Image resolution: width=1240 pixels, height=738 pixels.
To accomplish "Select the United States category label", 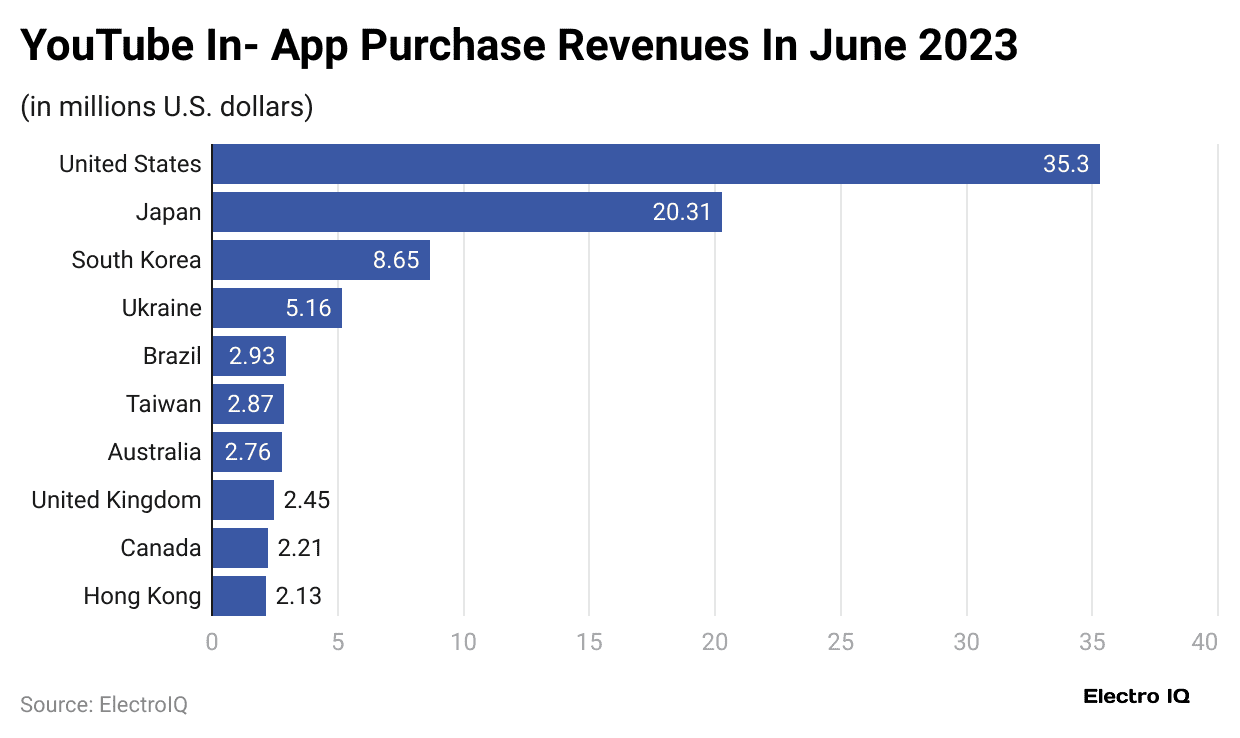I will 130,163.
